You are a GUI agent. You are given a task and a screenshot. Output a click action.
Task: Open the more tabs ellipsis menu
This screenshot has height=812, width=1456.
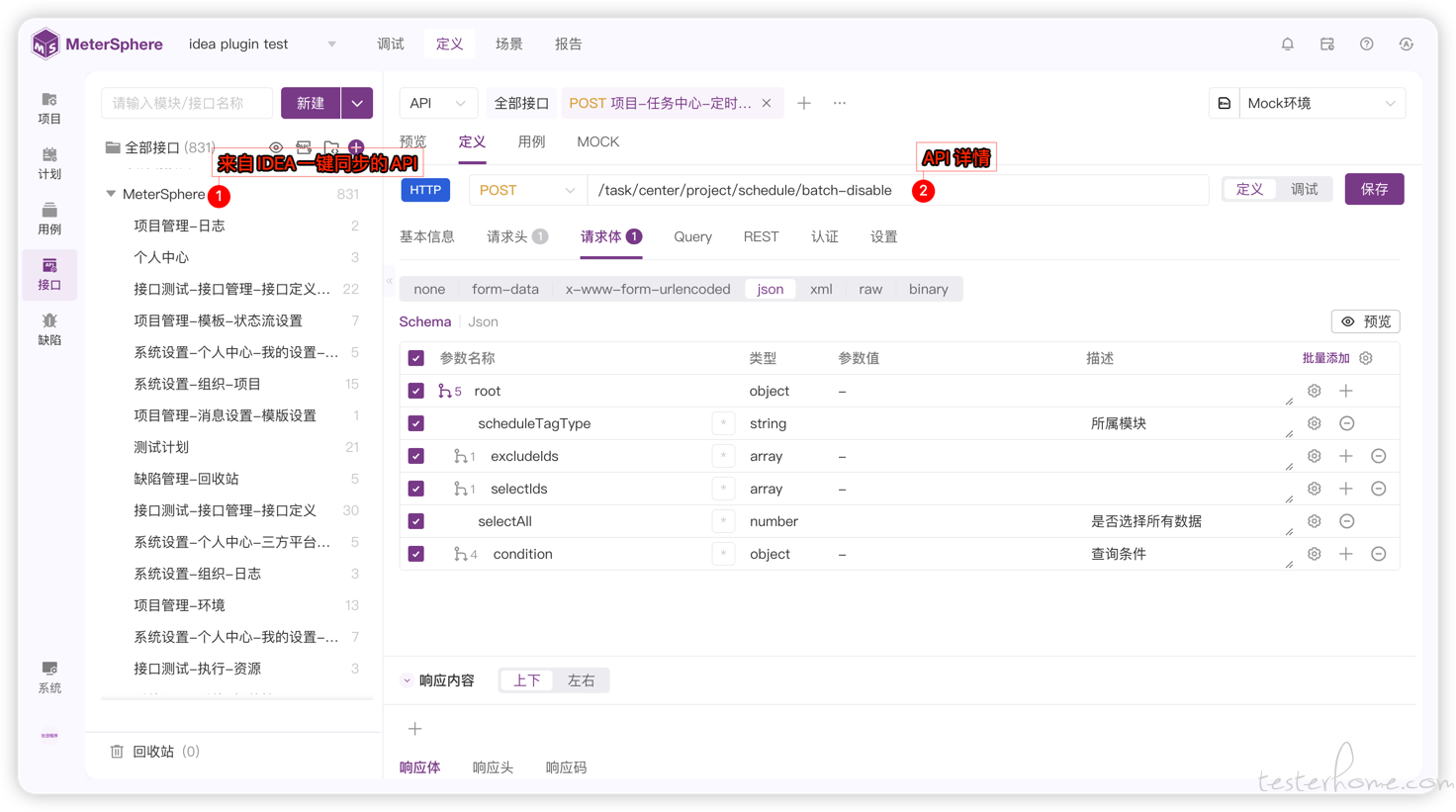839,103
